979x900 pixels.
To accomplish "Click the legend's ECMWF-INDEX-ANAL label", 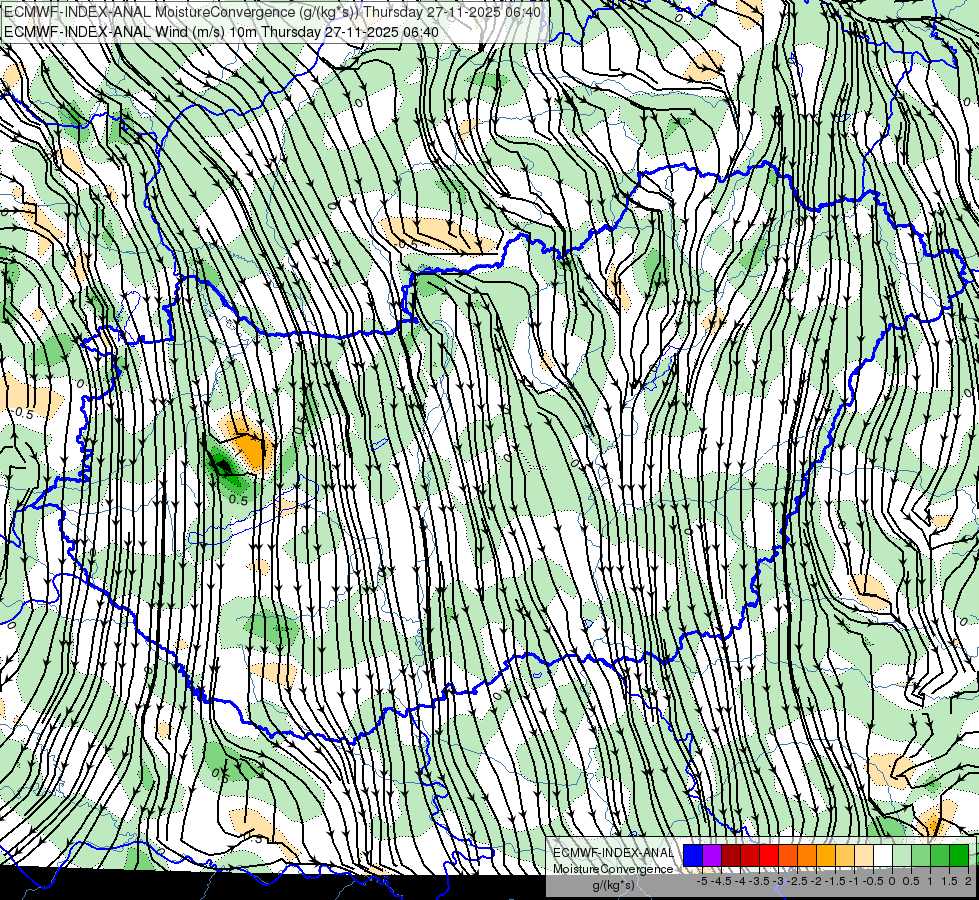I will [x=613, y=853].
